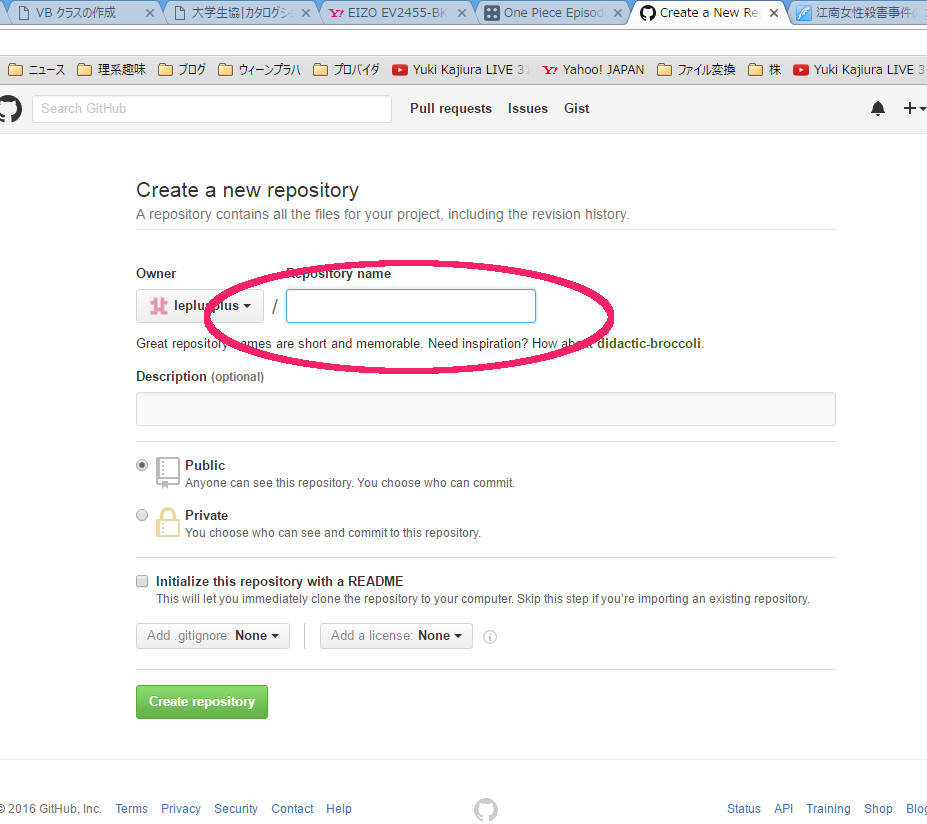This screenshot has width=927, height=824.
Task: Open the notifications bell icon
Action: 878,108
